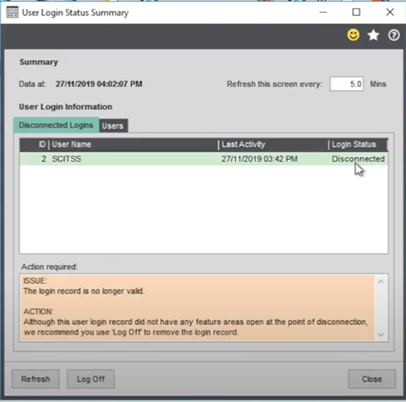
Task: Click the refresh interval minutes field
Action: [347, 84]
